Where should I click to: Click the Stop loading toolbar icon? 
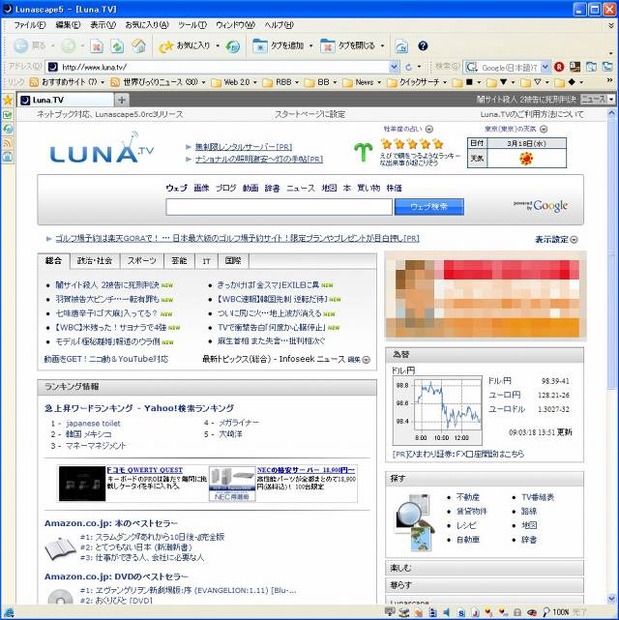[97, 46]
